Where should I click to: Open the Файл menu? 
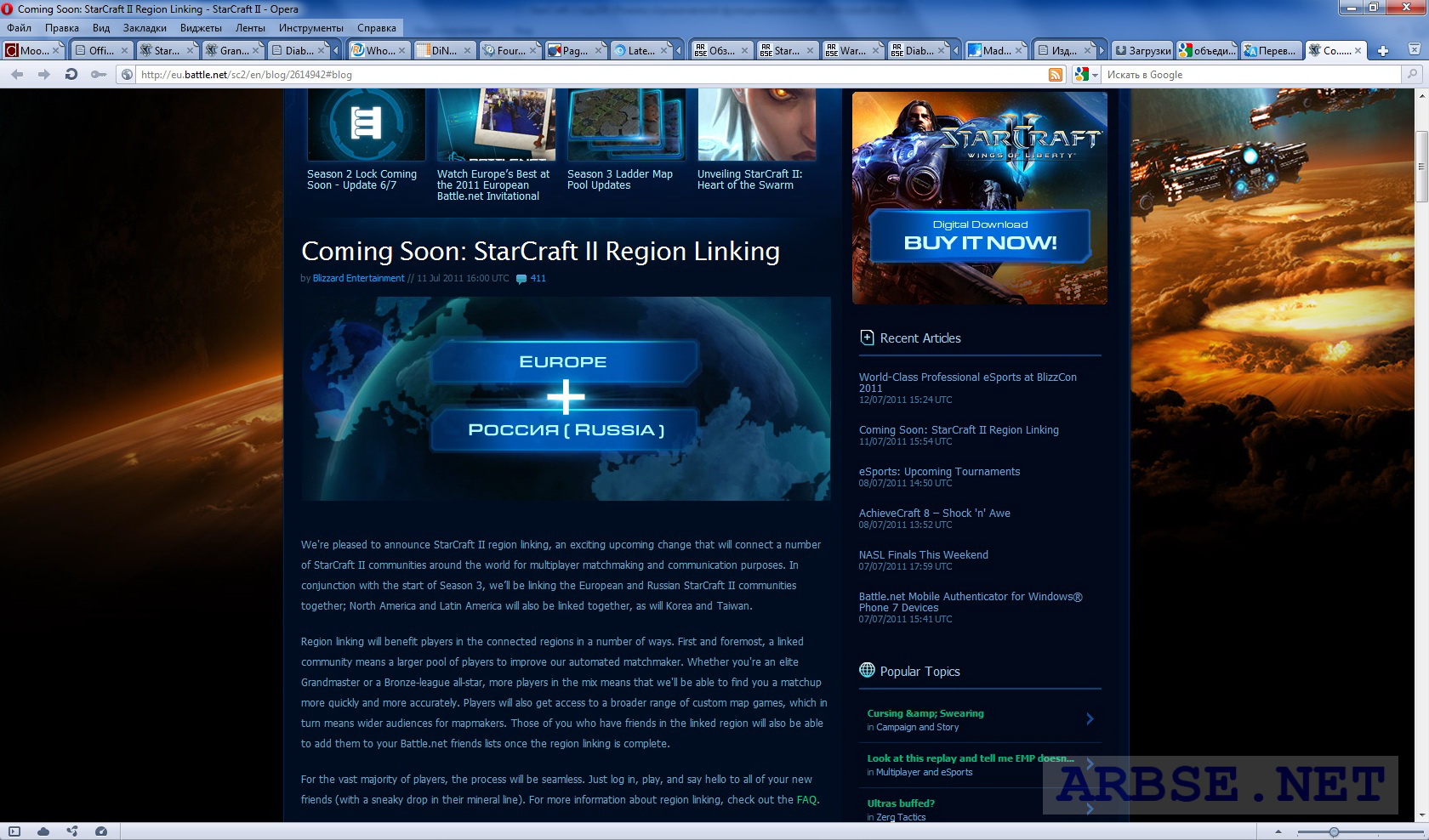point(19,28)
